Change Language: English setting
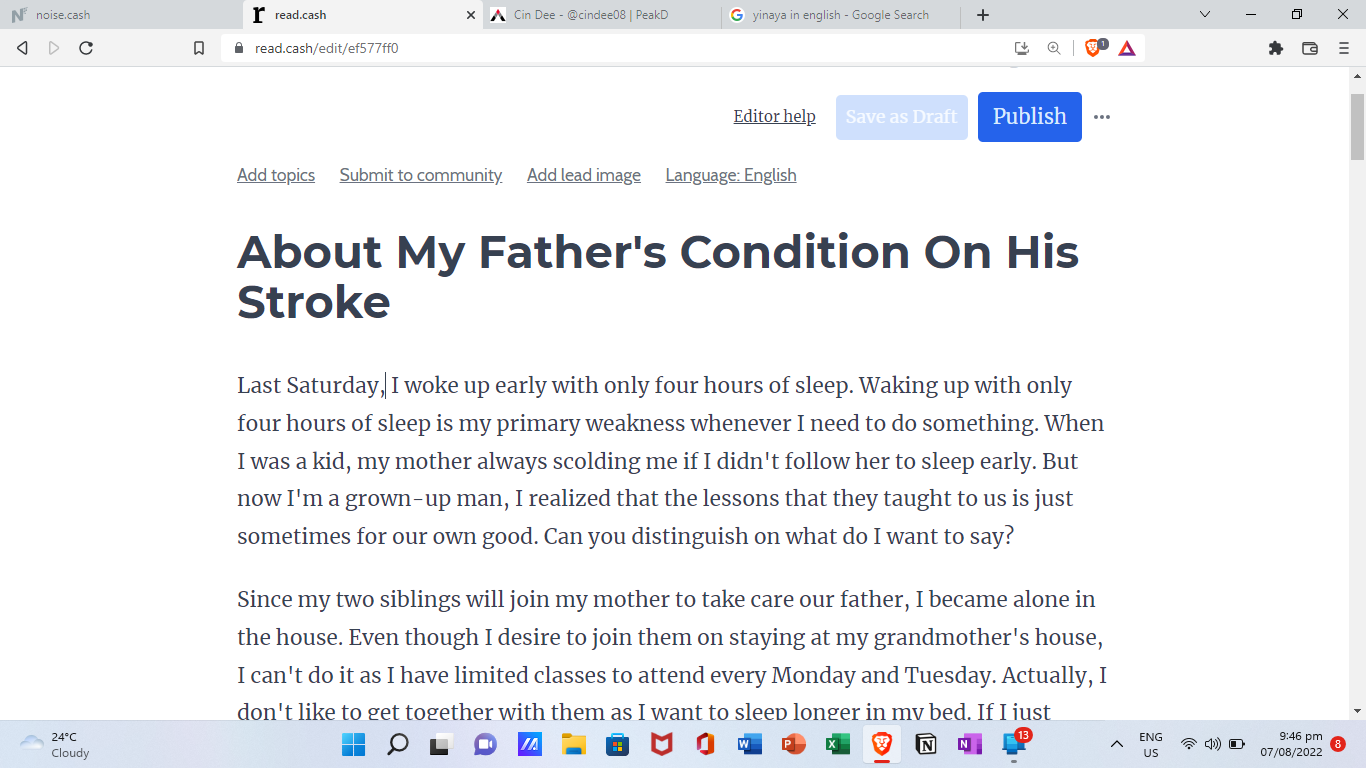Screen dimensions: 1366x768 731,175
